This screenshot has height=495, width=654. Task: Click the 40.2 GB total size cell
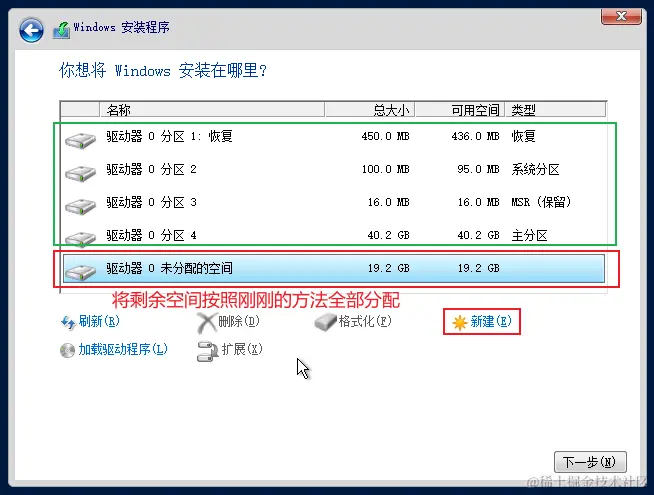coord(388,235)
